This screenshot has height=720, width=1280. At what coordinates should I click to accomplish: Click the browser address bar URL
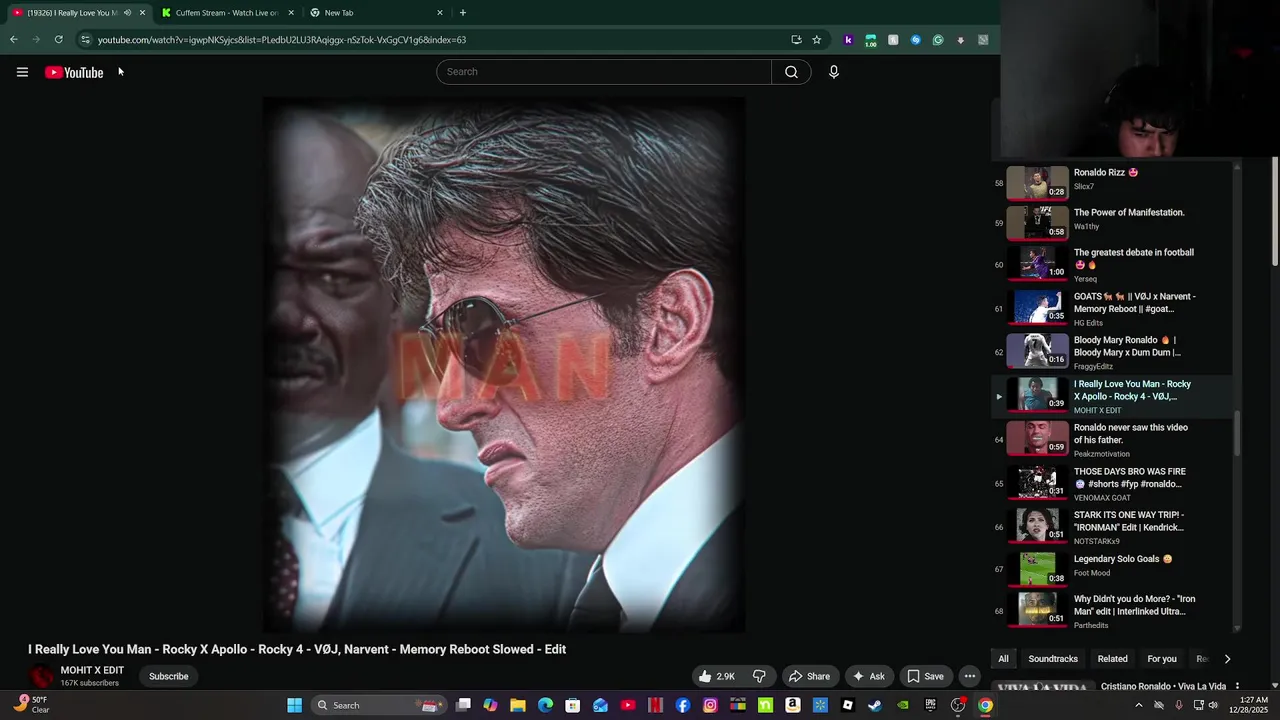click(282, 40)
